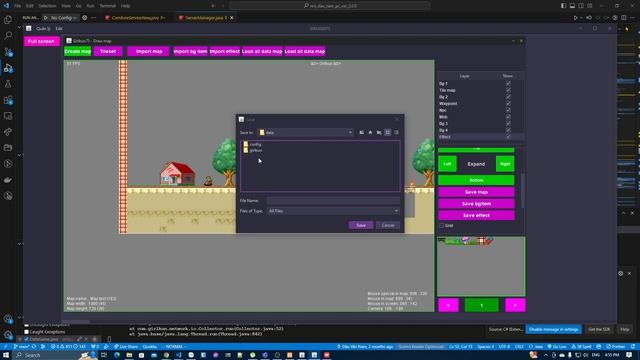
Task: Click Cancel in the Save dialog
Action: click(388, 225)
